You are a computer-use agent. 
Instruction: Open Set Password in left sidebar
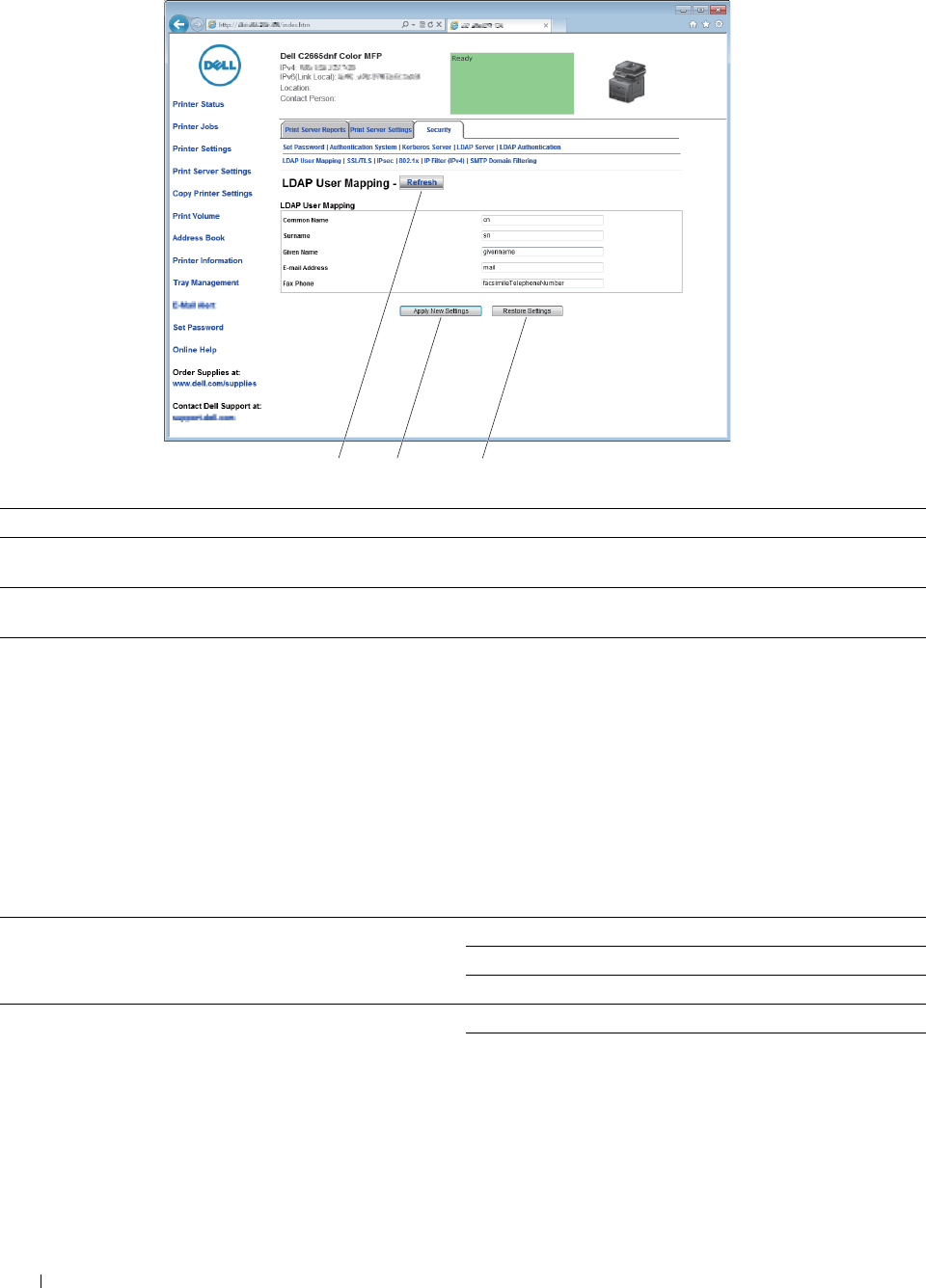point(198,328)
